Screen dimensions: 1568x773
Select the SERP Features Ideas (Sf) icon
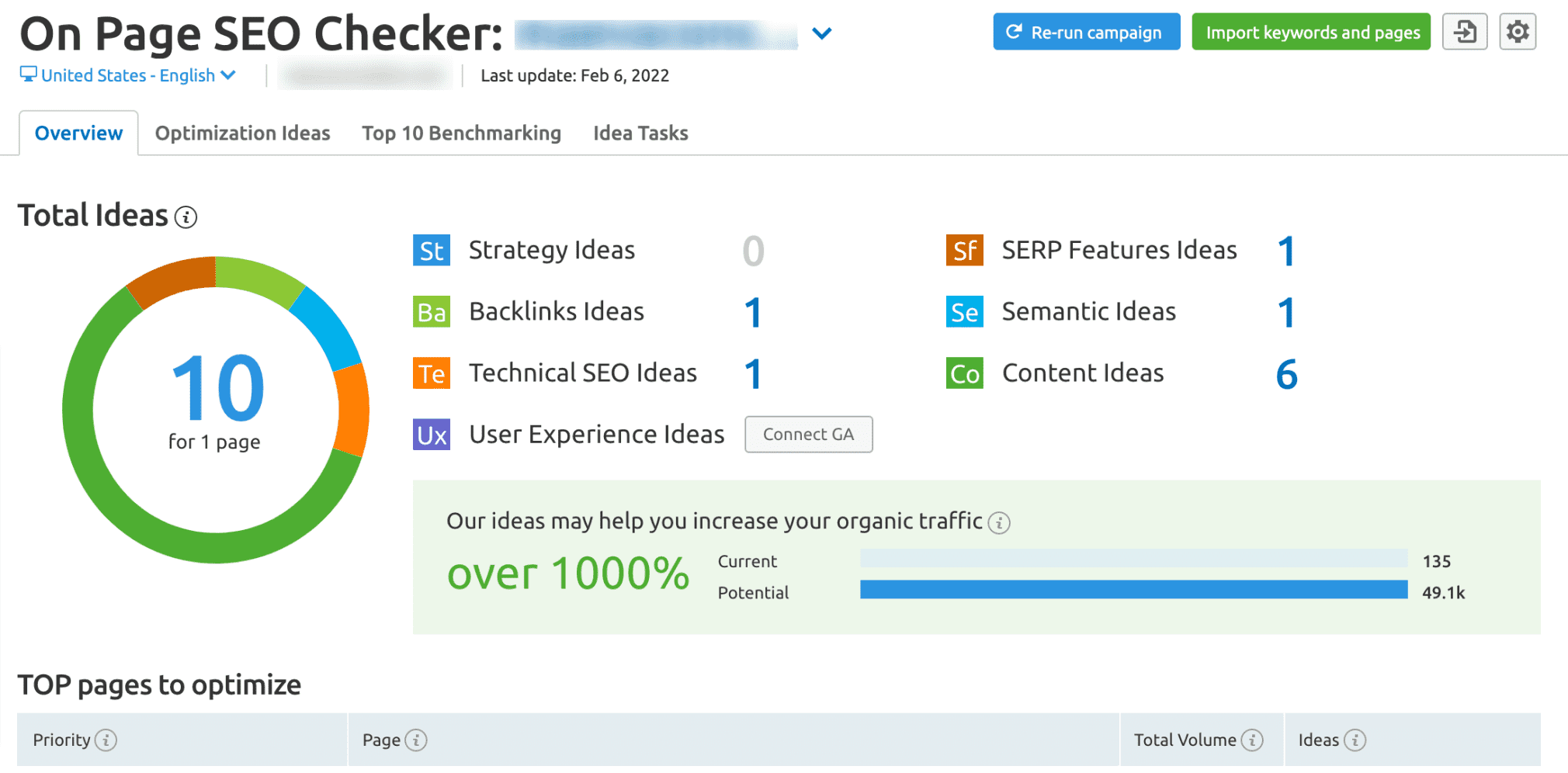point(963,250)
